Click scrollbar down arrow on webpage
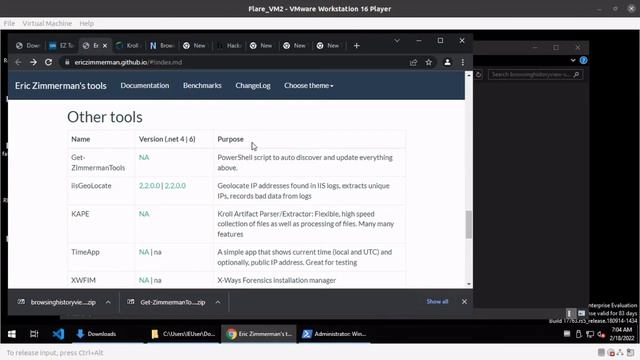This screenshot has width=640, height=360. 469,284
